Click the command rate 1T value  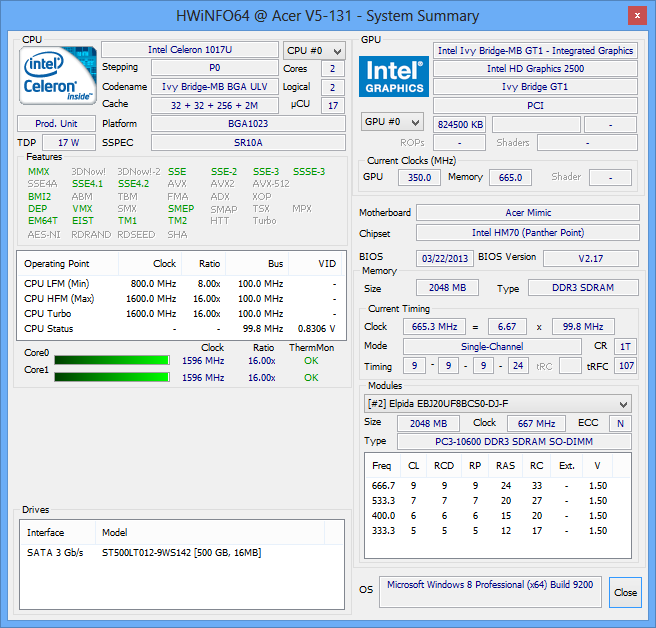click(x=625, y=346)
